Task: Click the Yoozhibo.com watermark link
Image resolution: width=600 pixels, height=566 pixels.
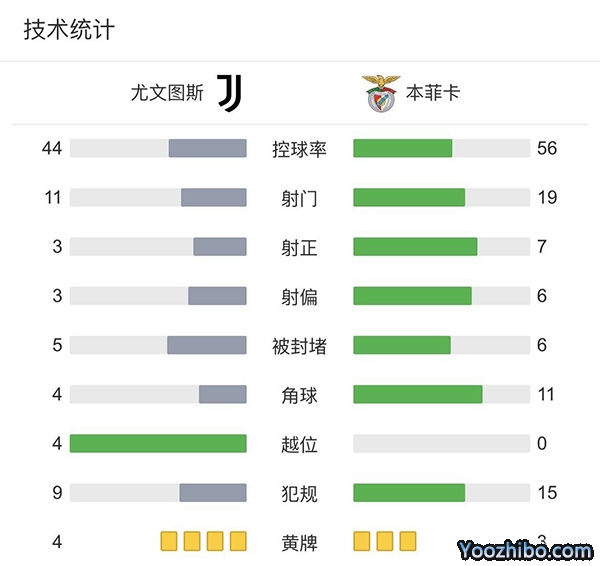Action: 525,549
